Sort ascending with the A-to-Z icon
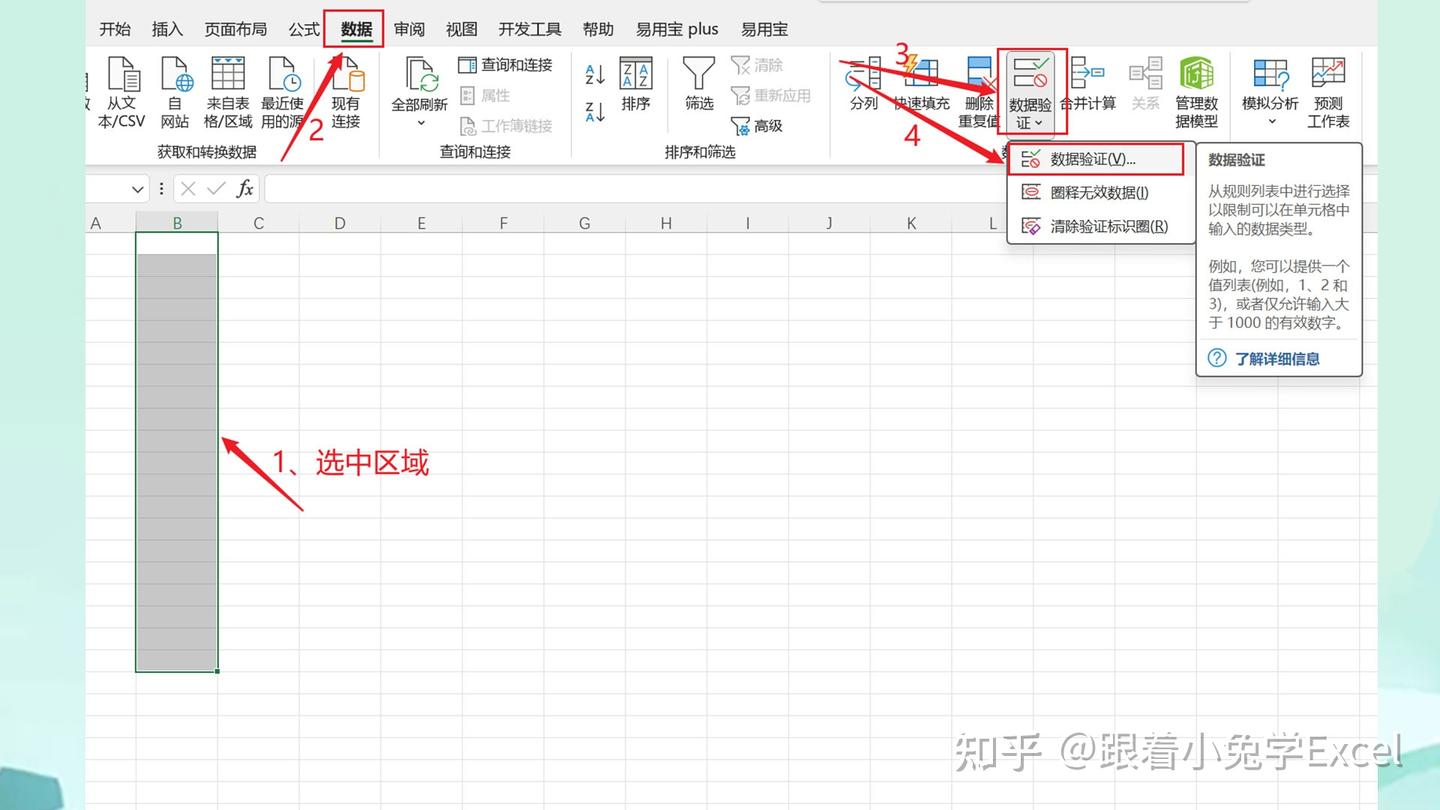The height and width of the screenshot is (810, 1440). 595,75
